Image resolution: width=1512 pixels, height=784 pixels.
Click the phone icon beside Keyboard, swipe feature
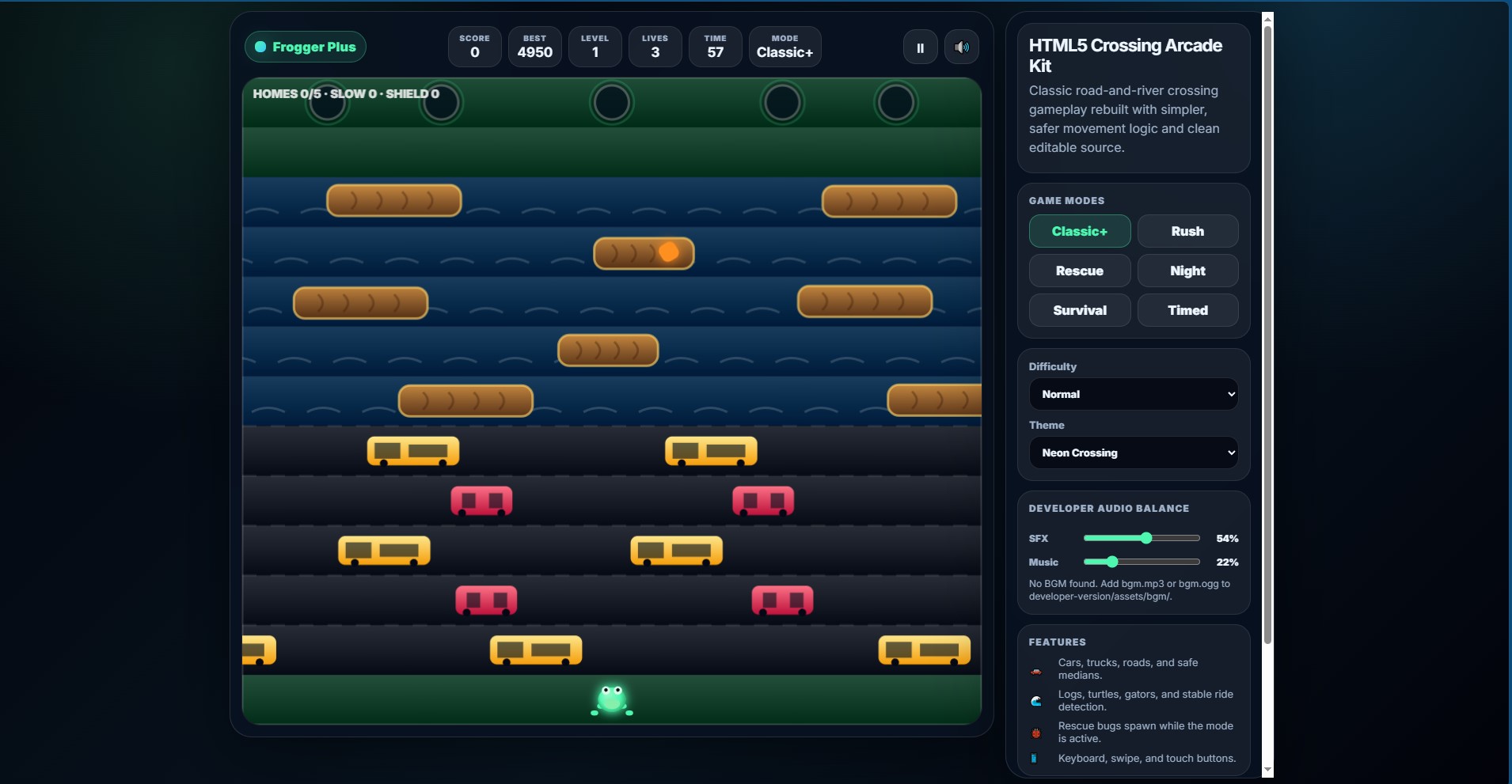click(x=1033, y=758)
